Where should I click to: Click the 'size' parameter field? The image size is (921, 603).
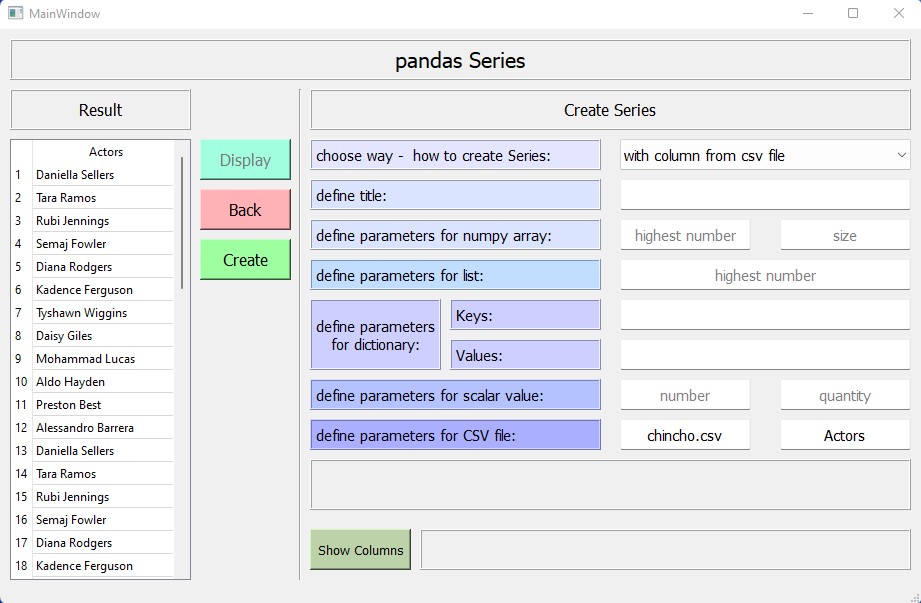(x=844, y=235)
